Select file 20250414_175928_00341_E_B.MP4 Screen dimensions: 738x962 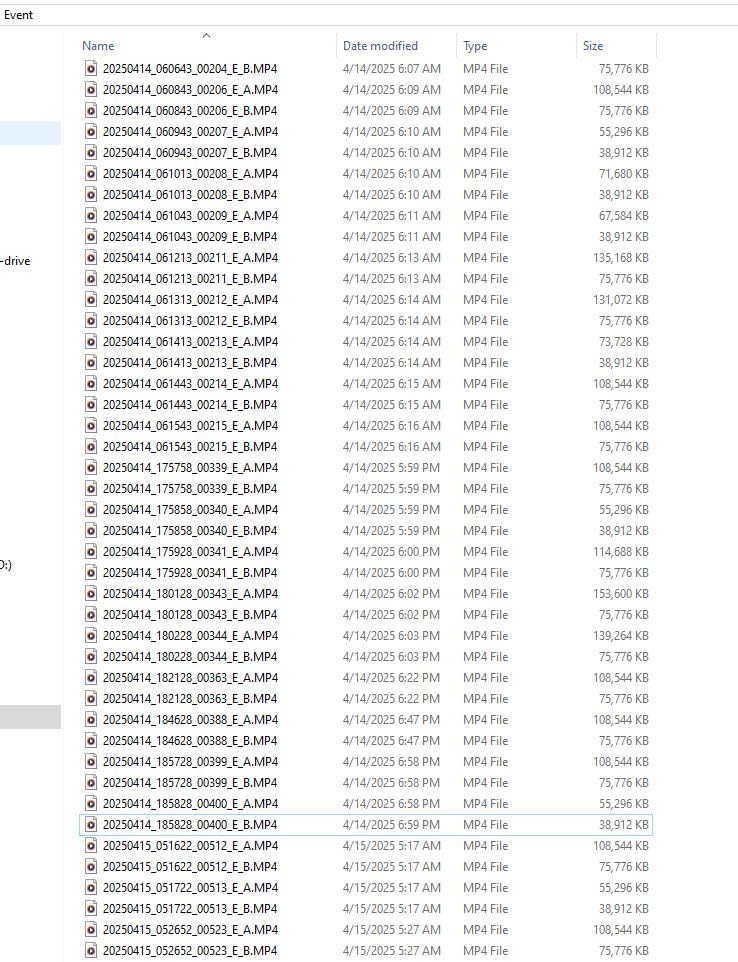190,572
